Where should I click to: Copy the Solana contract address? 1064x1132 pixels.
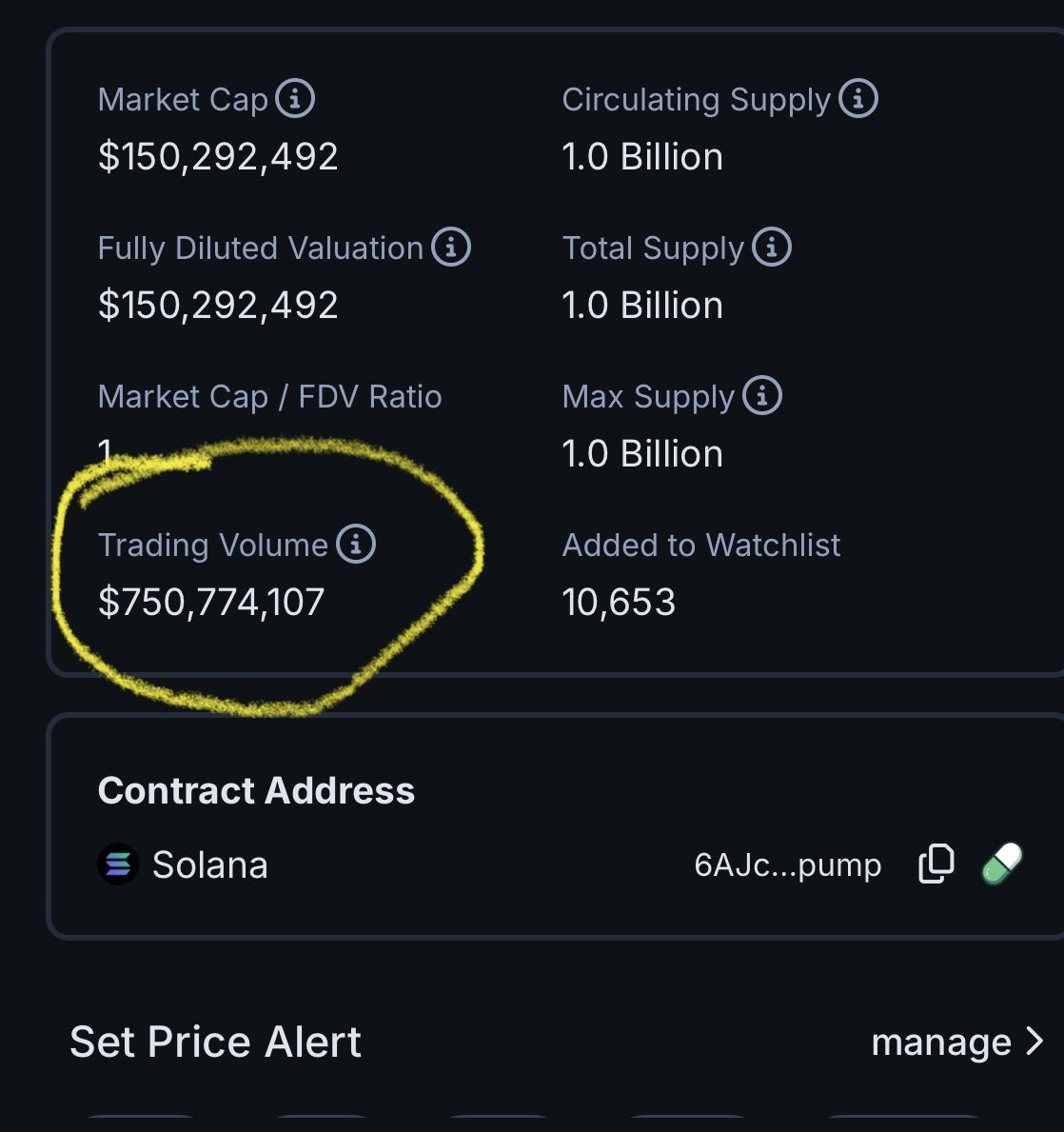tap(936, 864)
